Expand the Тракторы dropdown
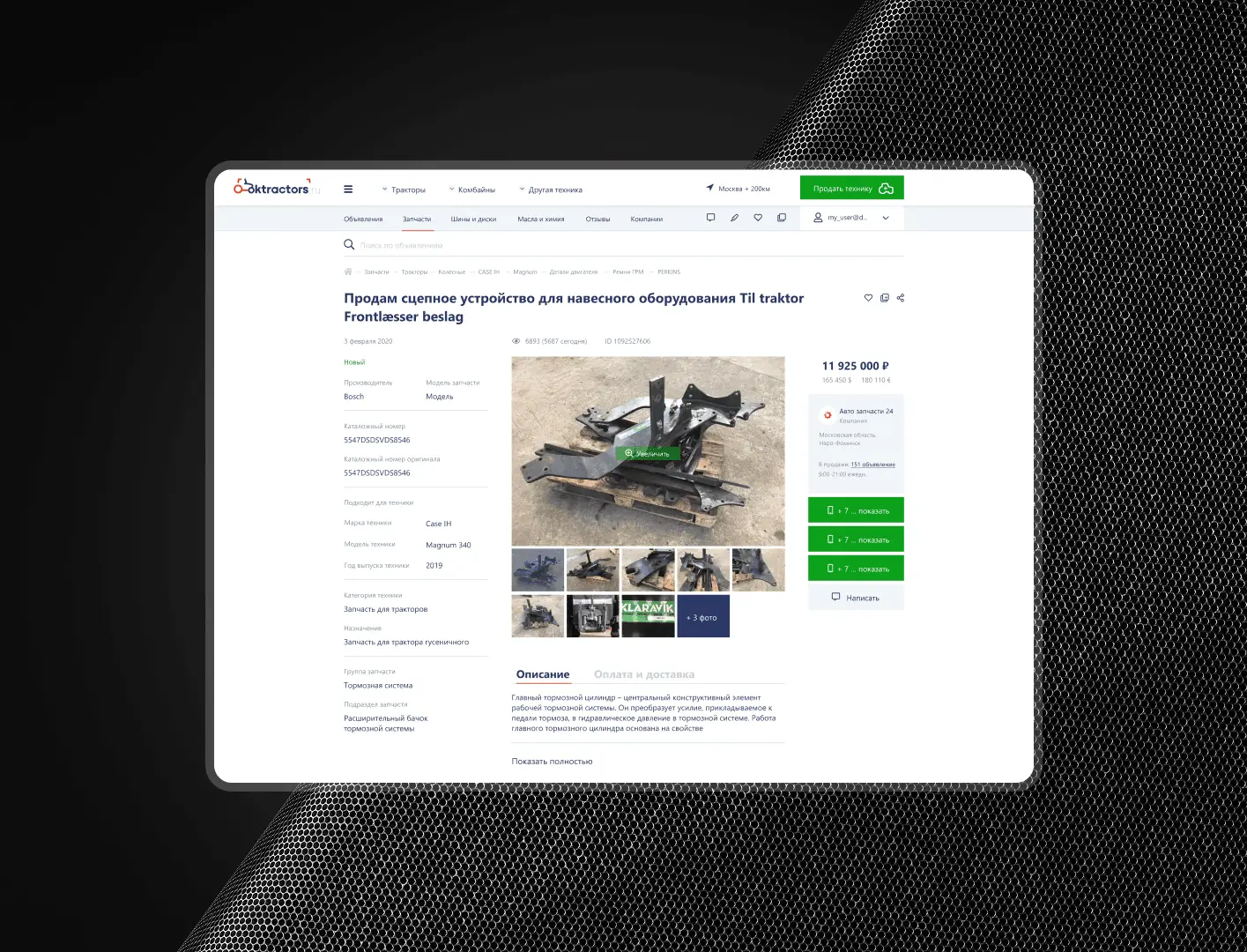The image size is (1247, 952). (404, 190)
